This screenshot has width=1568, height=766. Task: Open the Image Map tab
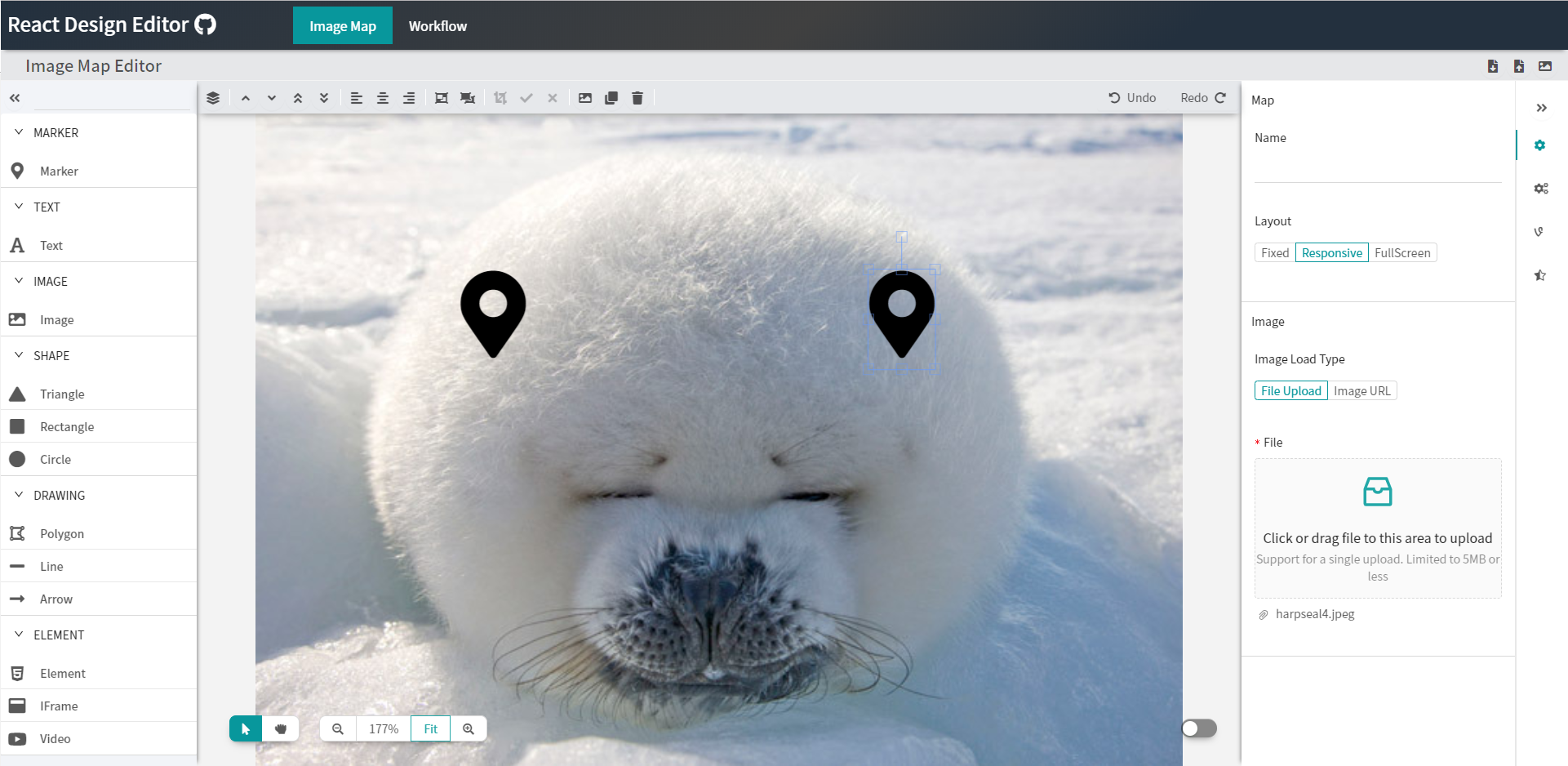point(343,26)
